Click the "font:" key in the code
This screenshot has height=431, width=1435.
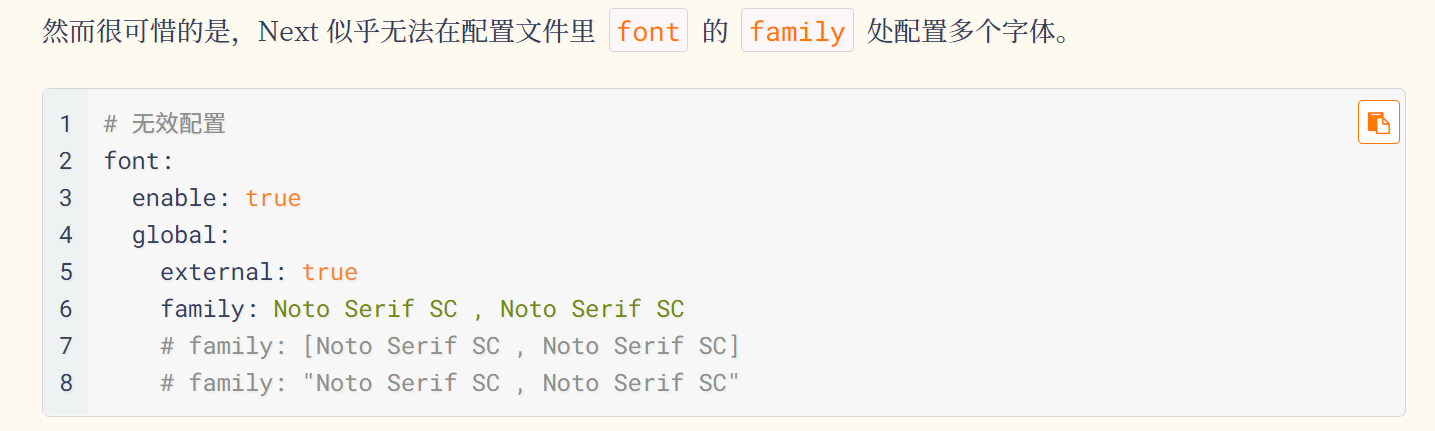point(139,161)
